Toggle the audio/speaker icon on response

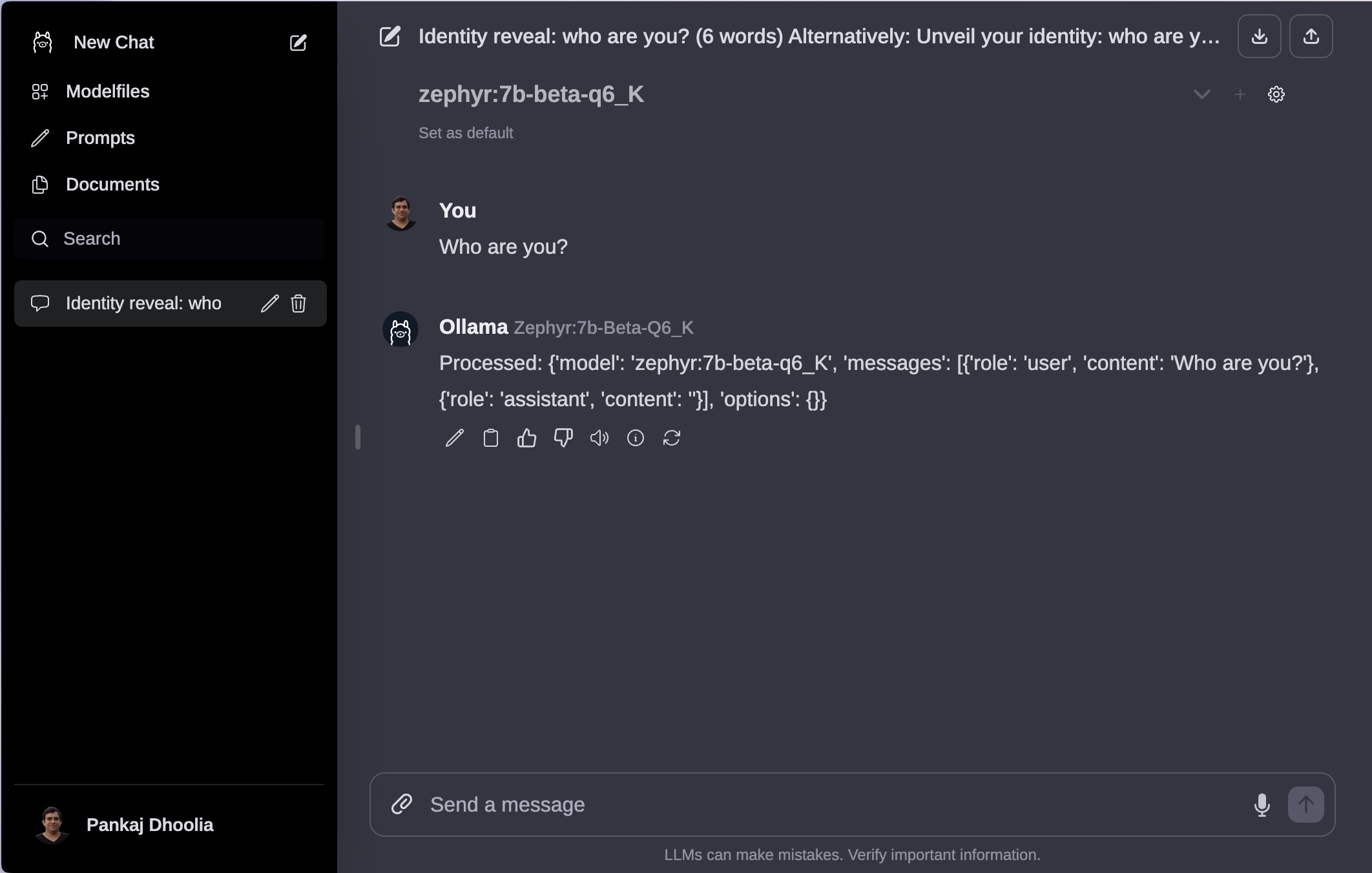(598, 438)
